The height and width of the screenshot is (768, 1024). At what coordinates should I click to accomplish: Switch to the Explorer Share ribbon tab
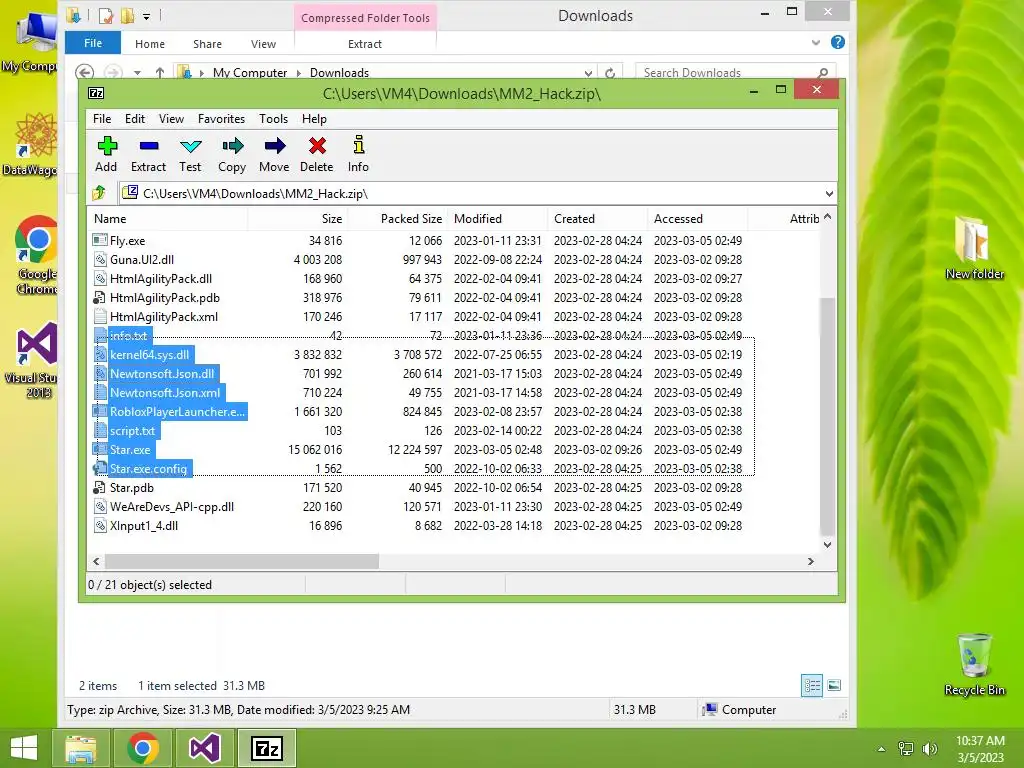click(207, 44)
